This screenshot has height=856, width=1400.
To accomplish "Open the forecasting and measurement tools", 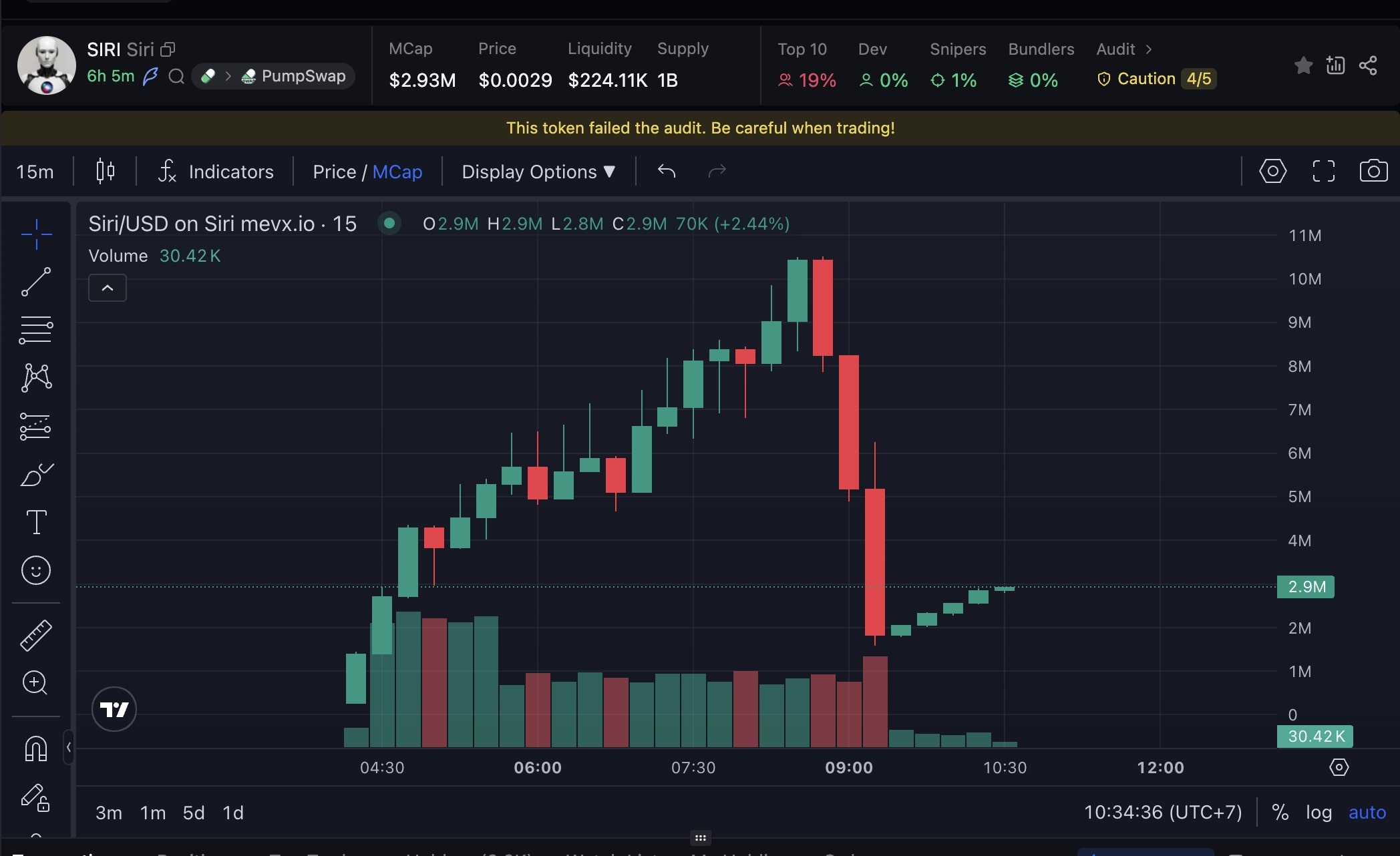I will (x=36, y=426).
